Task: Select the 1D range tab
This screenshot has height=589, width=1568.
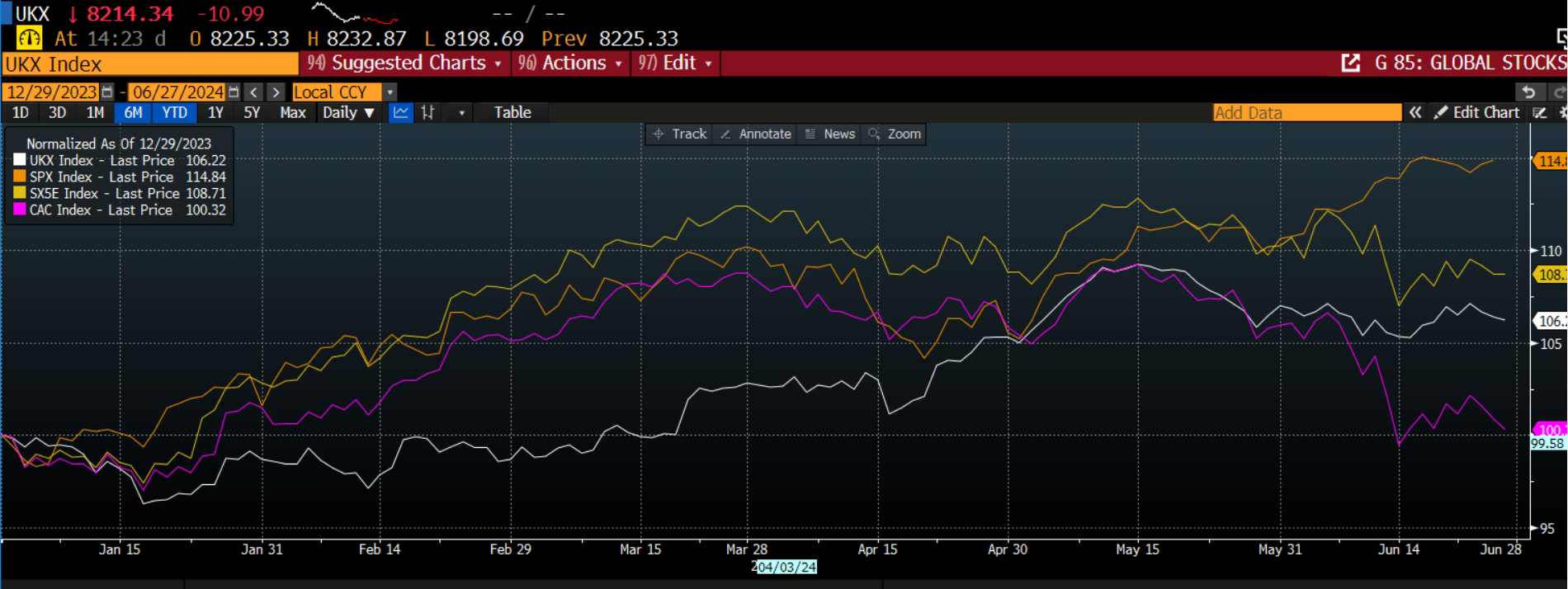Action: tap(21, 113)
